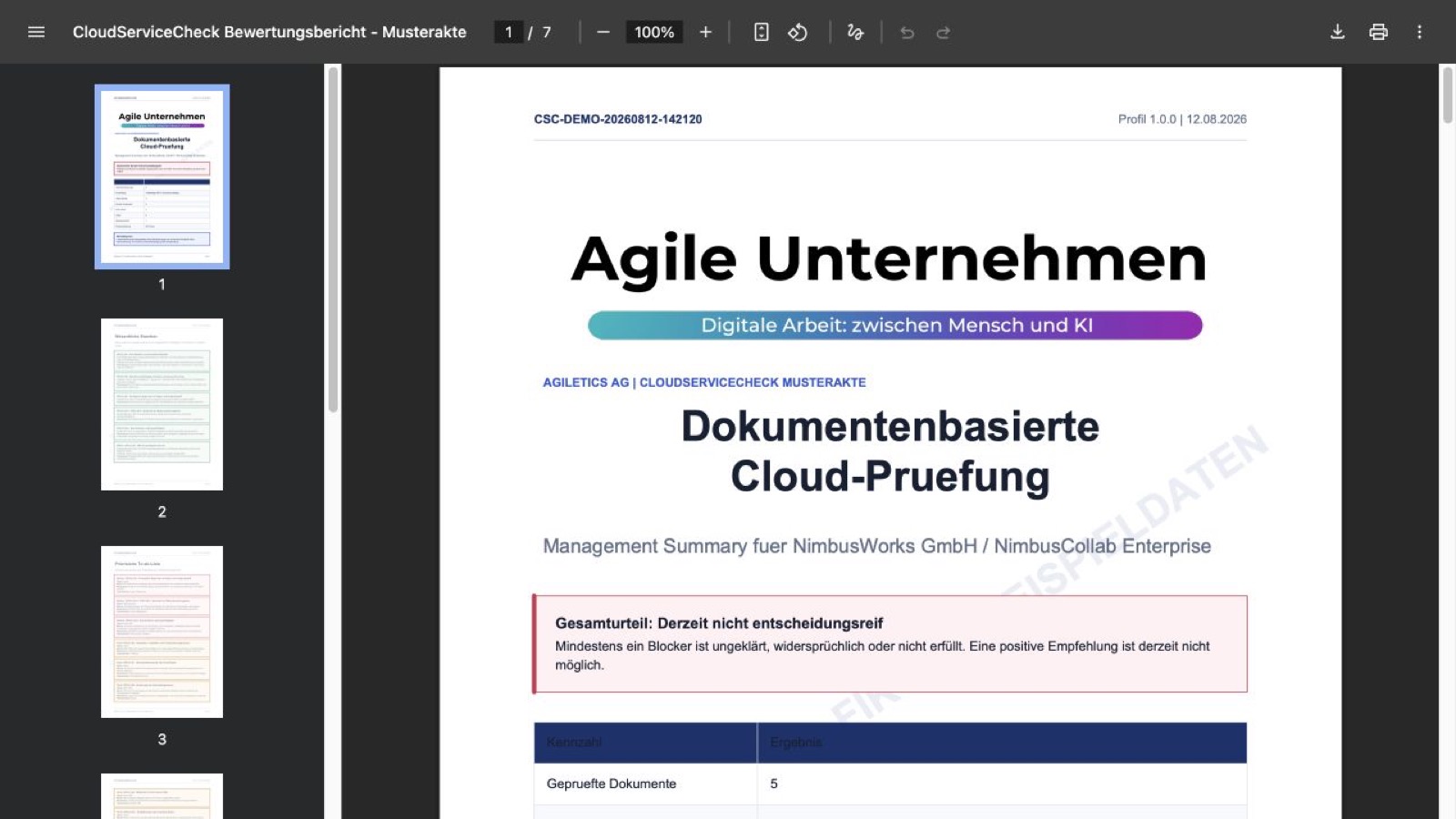Screen dimensions: 1456x819
Task: Click AGILETICS AG | CLOUDSERVICECHECK MUSTERAKTE text
Action: (x=704, y=382)
